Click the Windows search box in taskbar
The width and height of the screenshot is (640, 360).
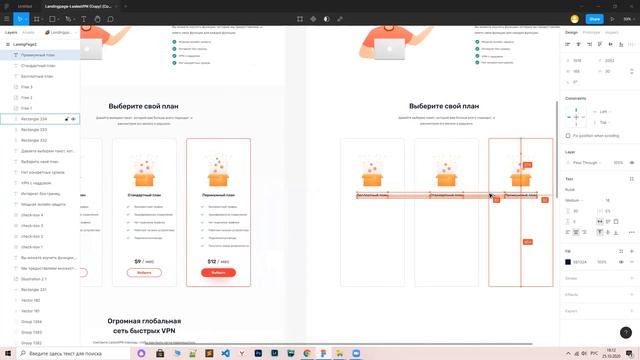tap(73, 353)
